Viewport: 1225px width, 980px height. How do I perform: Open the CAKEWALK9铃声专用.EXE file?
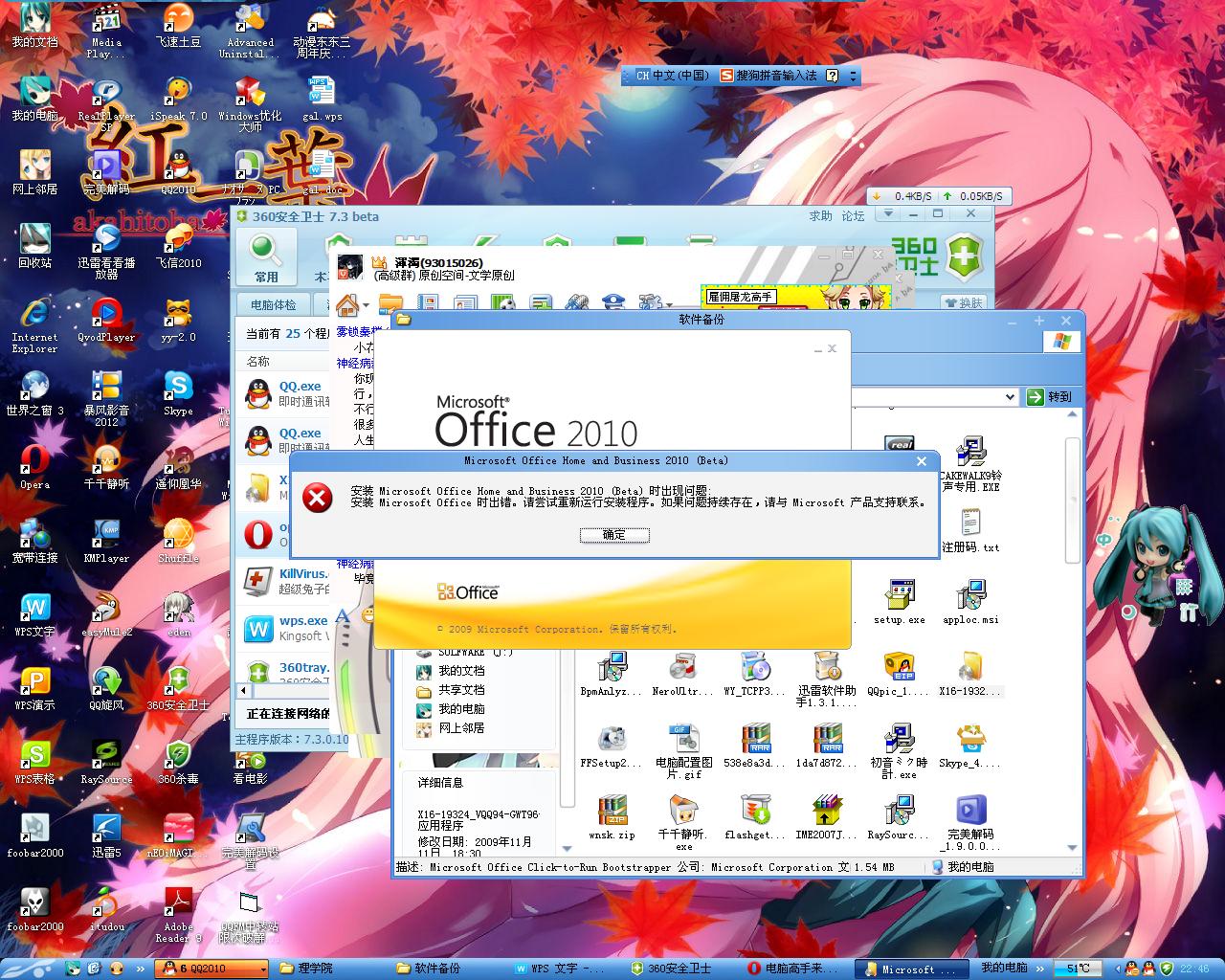click(x=970, y=463)
